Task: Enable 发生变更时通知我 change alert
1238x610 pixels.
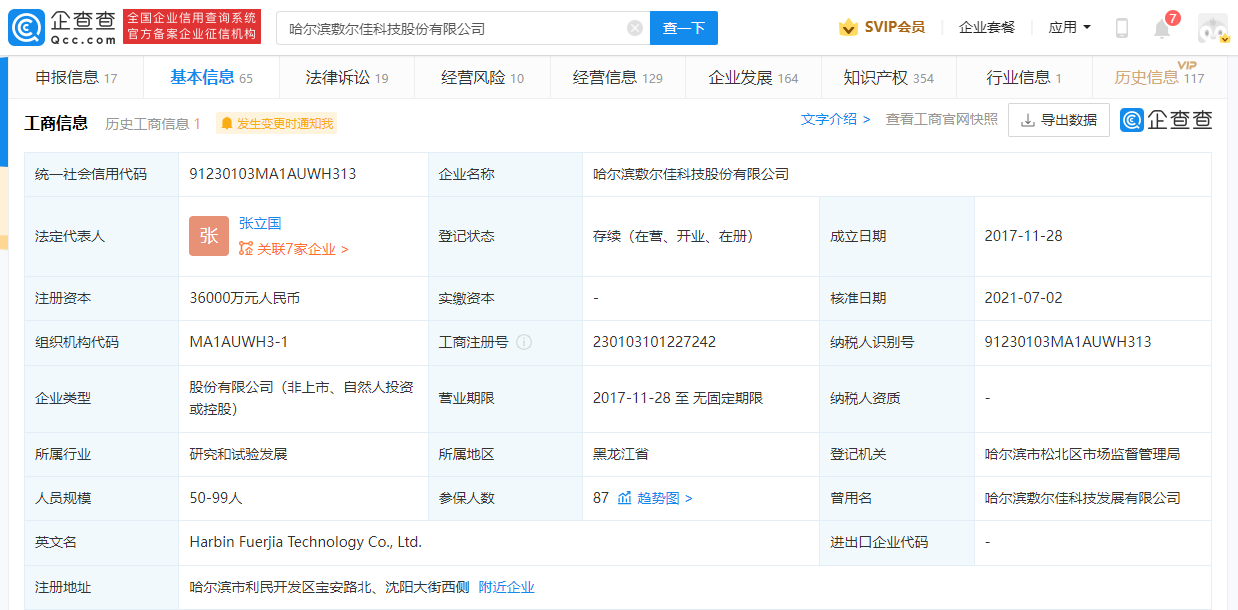Action: click(277, 124)
